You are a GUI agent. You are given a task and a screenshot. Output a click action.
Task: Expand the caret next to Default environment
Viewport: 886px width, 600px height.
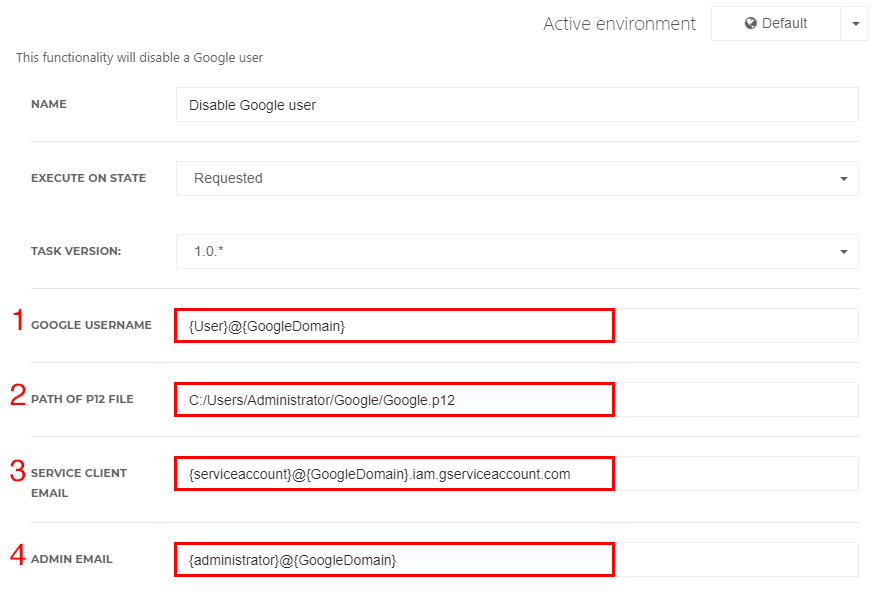coord(855,23)
